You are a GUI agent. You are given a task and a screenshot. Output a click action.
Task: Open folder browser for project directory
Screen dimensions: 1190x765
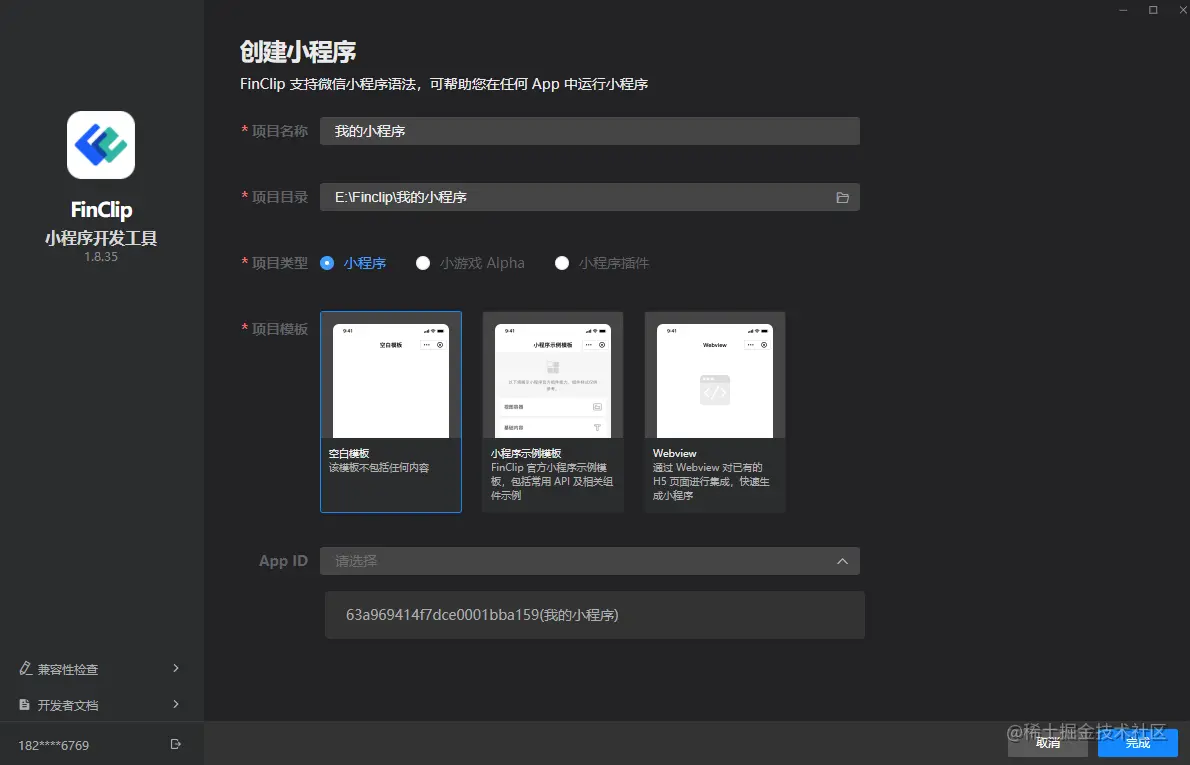842,197
